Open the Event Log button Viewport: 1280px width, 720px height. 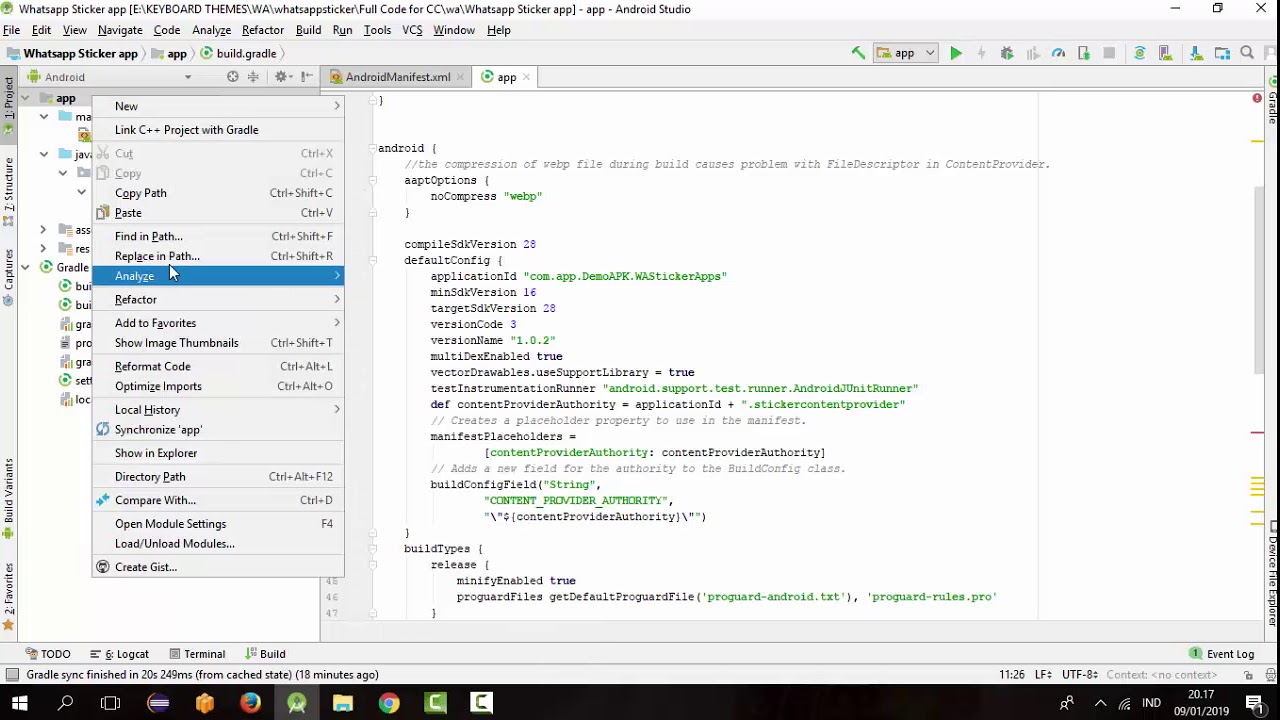click(x=1221, y=654)
